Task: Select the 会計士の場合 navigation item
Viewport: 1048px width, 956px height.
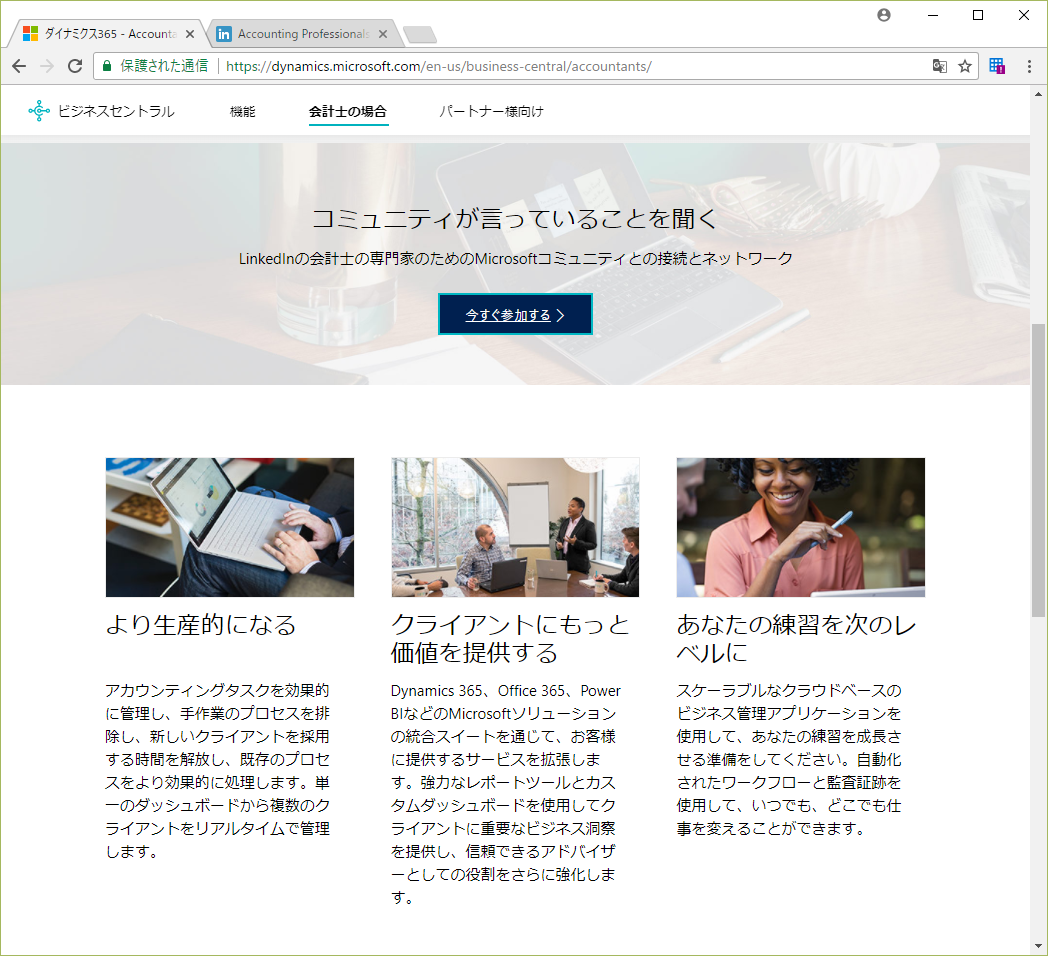Action: (348, 112)
